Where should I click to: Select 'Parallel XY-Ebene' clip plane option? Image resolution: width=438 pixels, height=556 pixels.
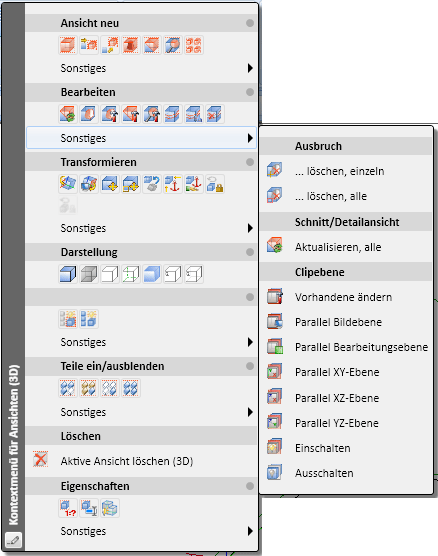(346, 372)
